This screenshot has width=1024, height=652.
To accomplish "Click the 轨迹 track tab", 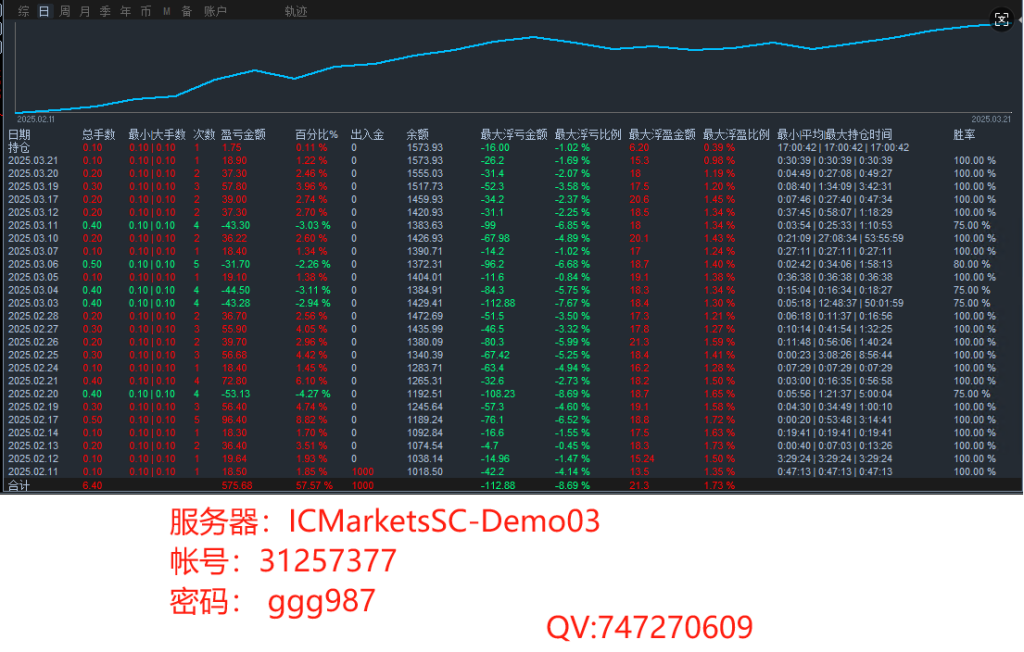I will pyautogui.click(x=296, y=11).
